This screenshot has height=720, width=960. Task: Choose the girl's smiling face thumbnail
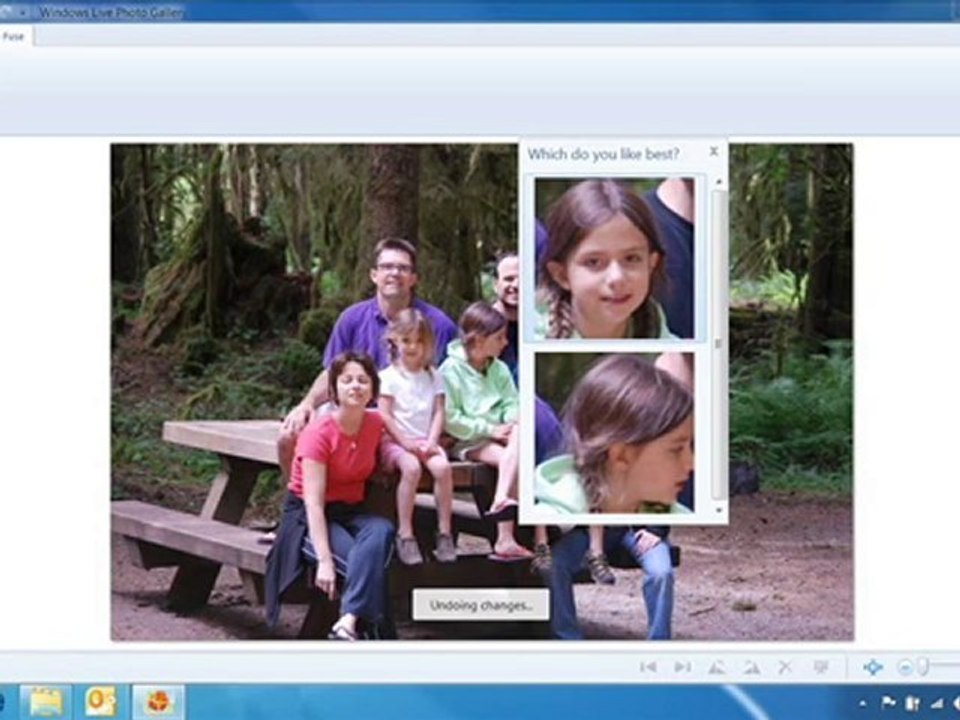(x=615, y=258)
